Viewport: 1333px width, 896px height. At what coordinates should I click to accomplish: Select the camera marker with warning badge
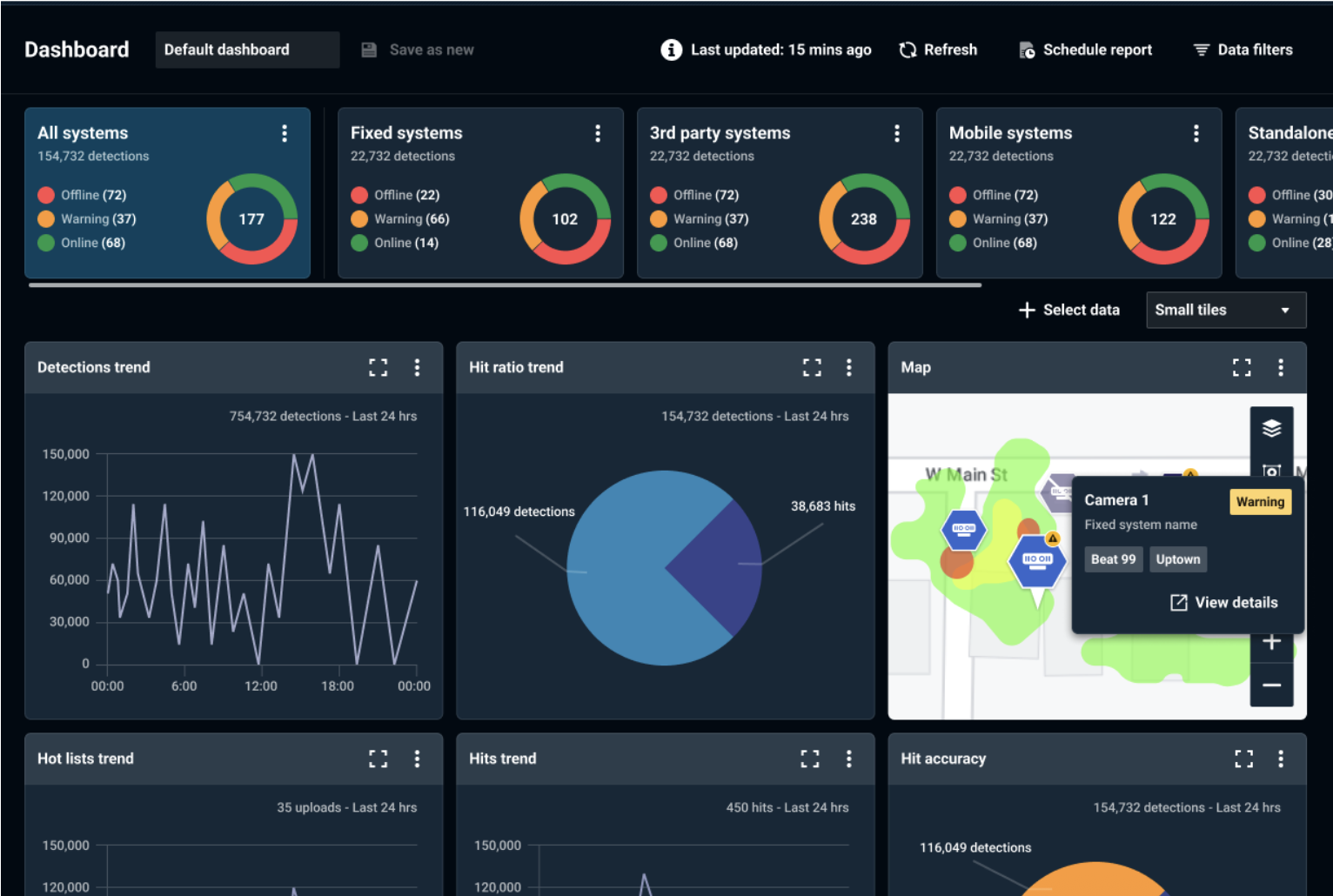click(1037, 562)
